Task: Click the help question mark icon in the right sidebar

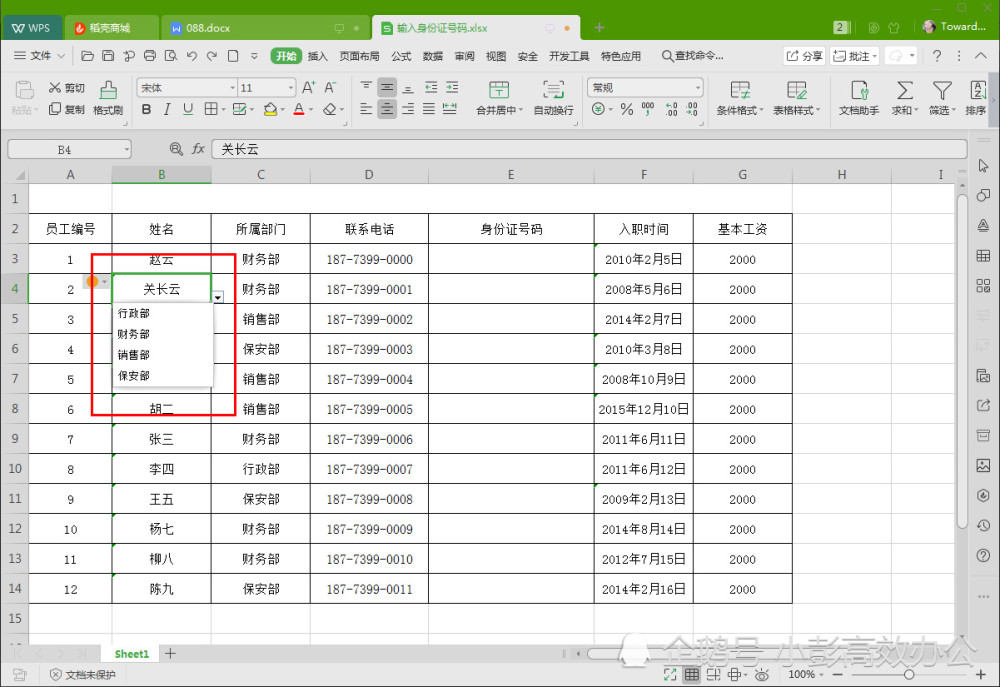Action: coord(983,556)
